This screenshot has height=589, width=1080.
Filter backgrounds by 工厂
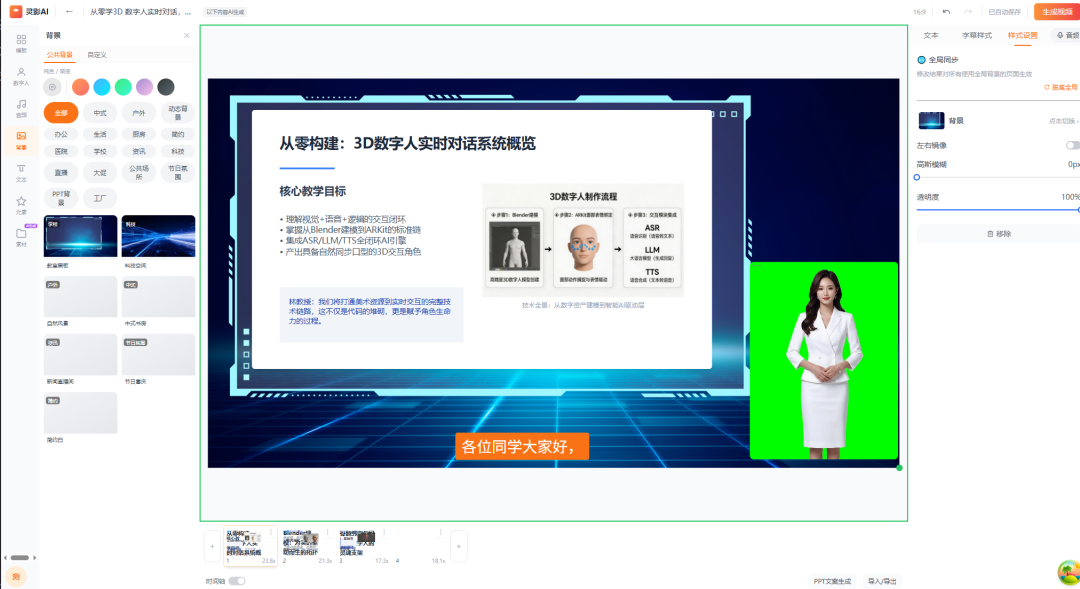pos(100,198)
